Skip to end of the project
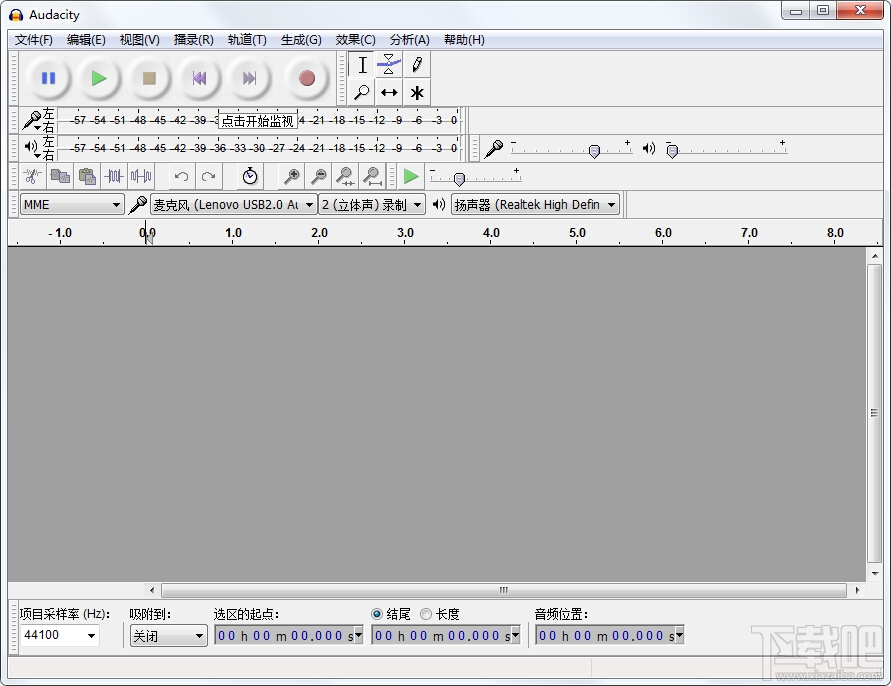891x686 pixels. (249, 78)
